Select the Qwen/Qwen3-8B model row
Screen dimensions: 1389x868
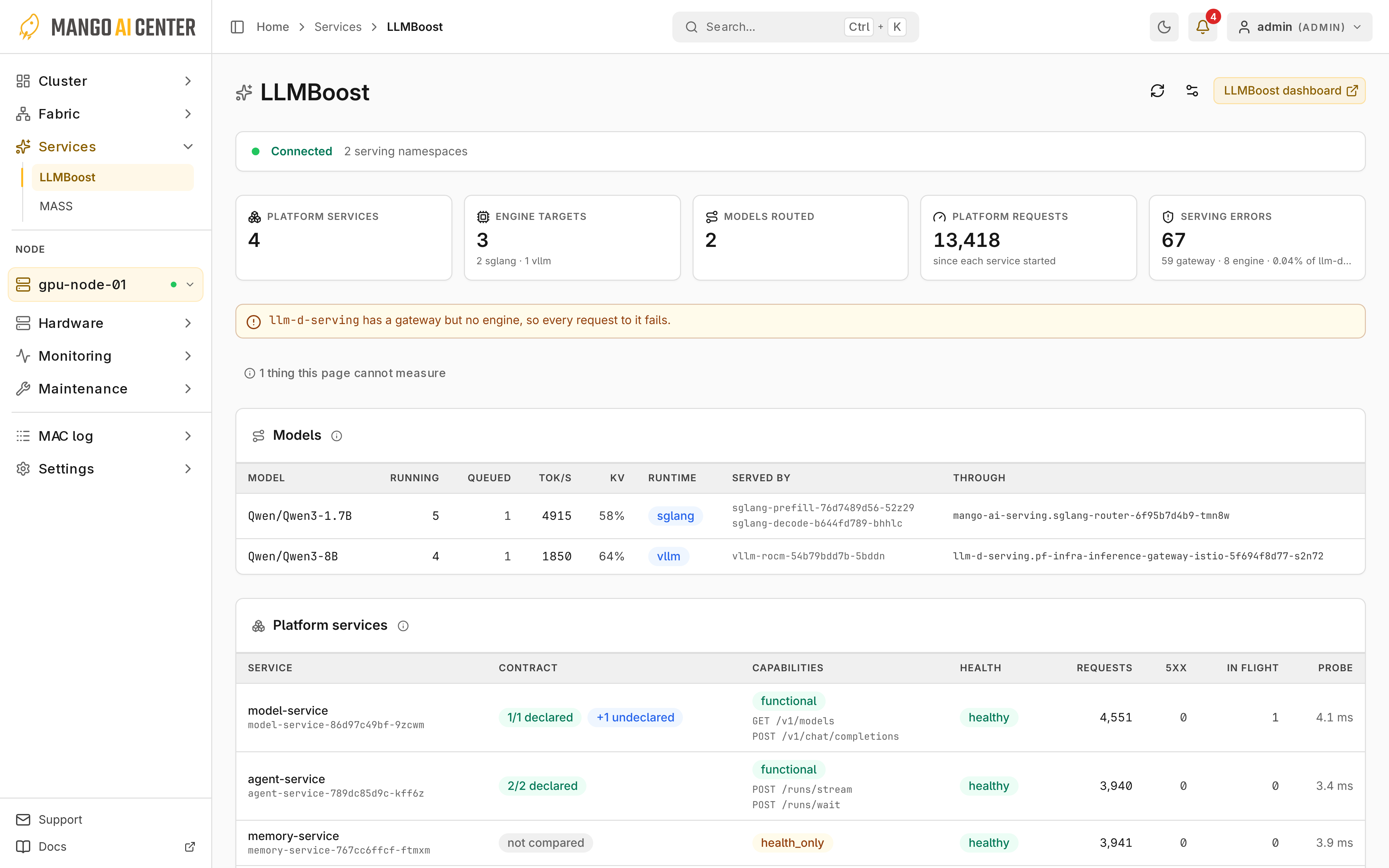point(800,556)
